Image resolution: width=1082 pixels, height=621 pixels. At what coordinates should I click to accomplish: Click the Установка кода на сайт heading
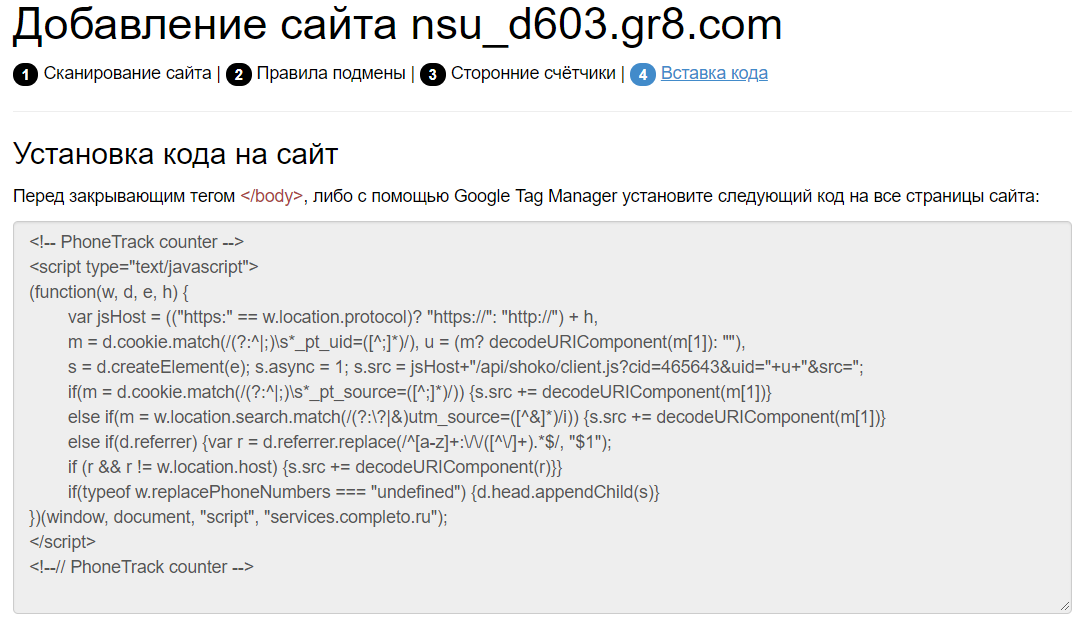tap(175, 154)
